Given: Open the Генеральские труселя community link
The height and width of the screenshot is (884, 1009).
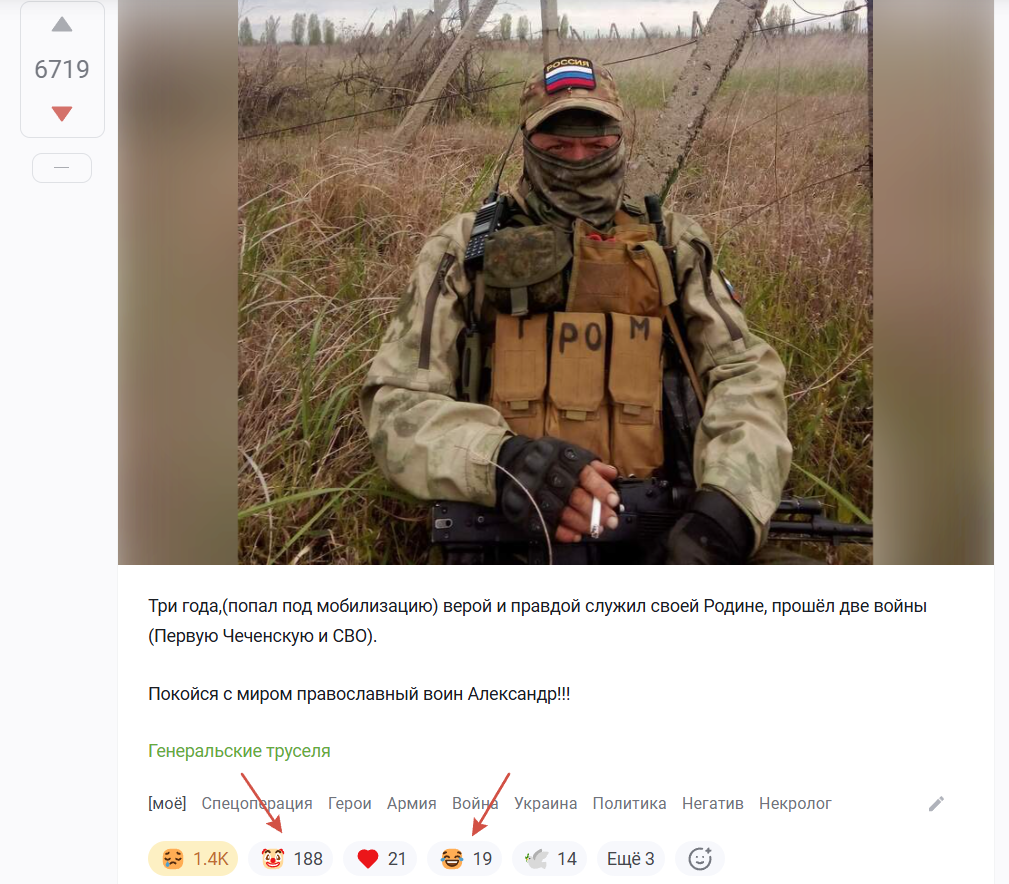Looking at the screenshot, I should (239, 751).
